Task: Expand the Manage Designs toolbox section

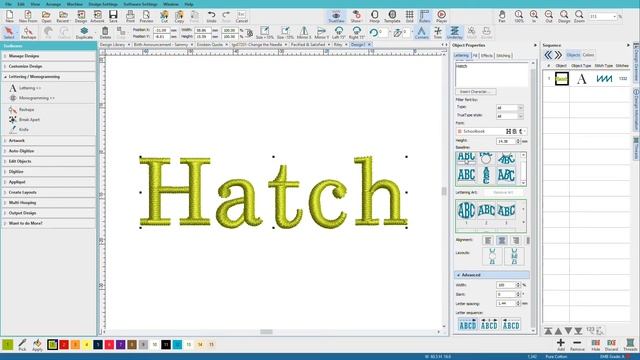Action: (49, 56)
